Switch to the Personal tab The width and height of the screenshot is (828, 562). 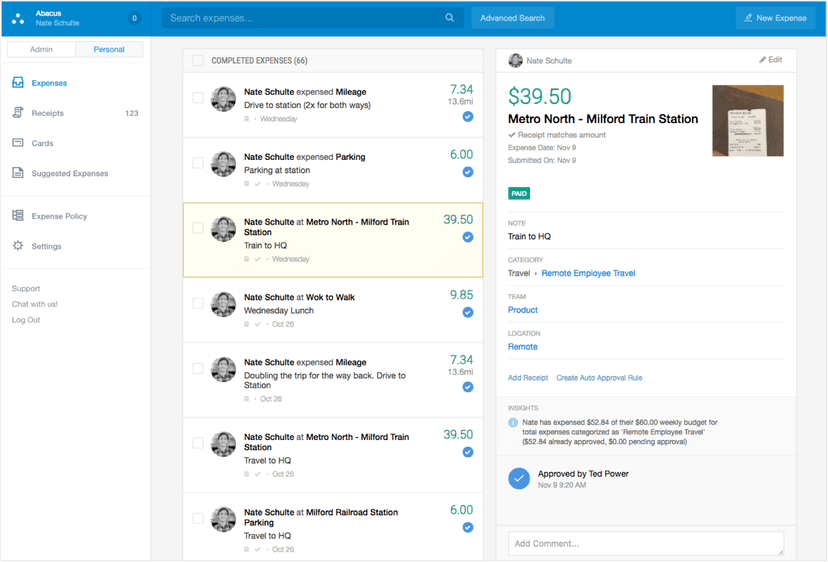109,49
